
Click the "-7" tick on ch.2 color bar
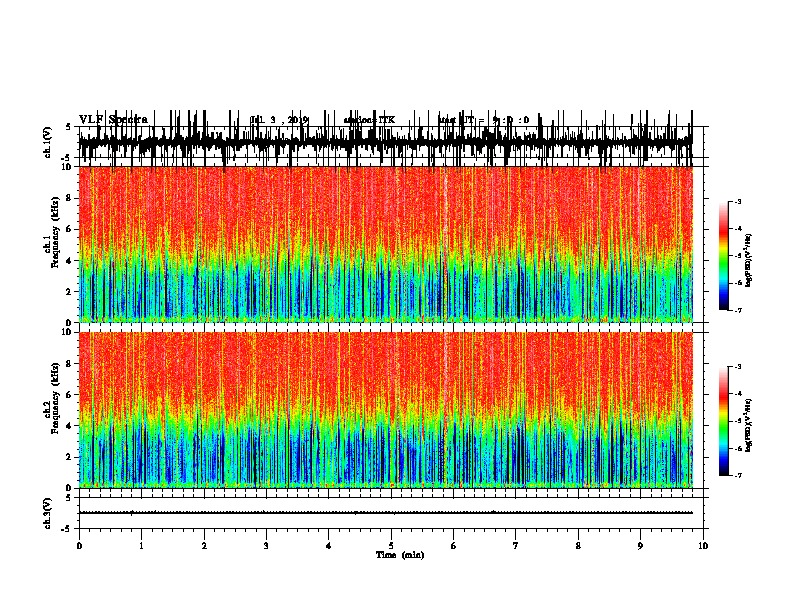738,476
